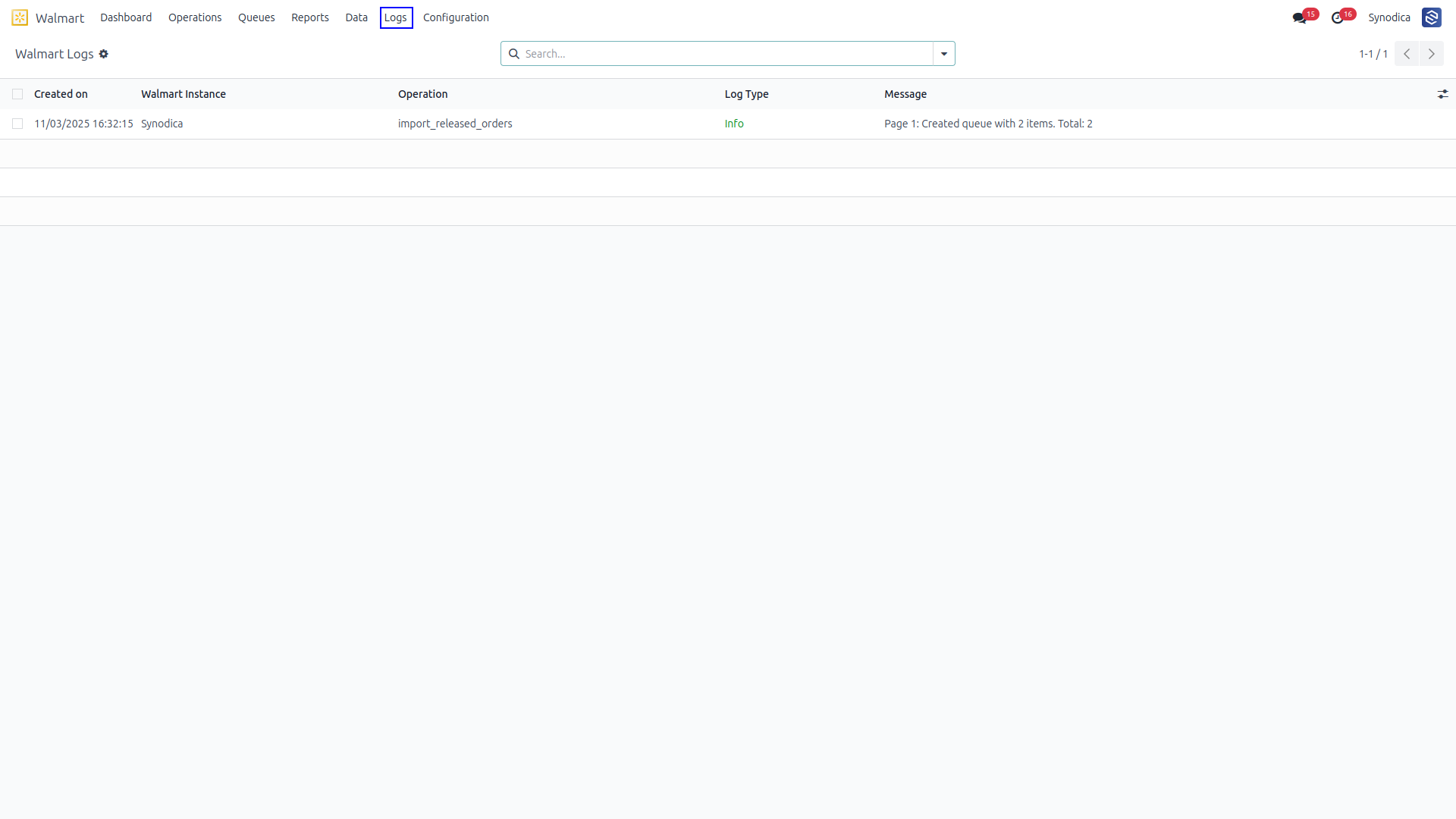Viewport: 1456px width, 819px height.
Task: Sort by Log Type column
Action: tap(747, 94)
